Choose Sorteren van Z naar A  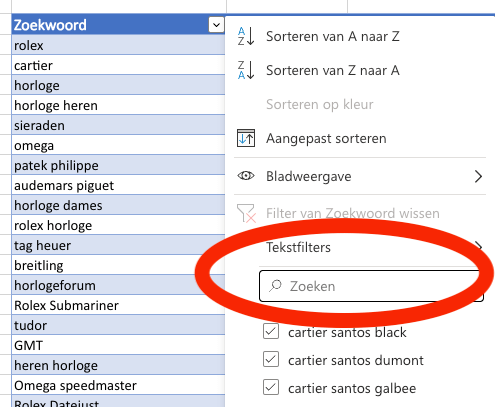click(333, 70)
